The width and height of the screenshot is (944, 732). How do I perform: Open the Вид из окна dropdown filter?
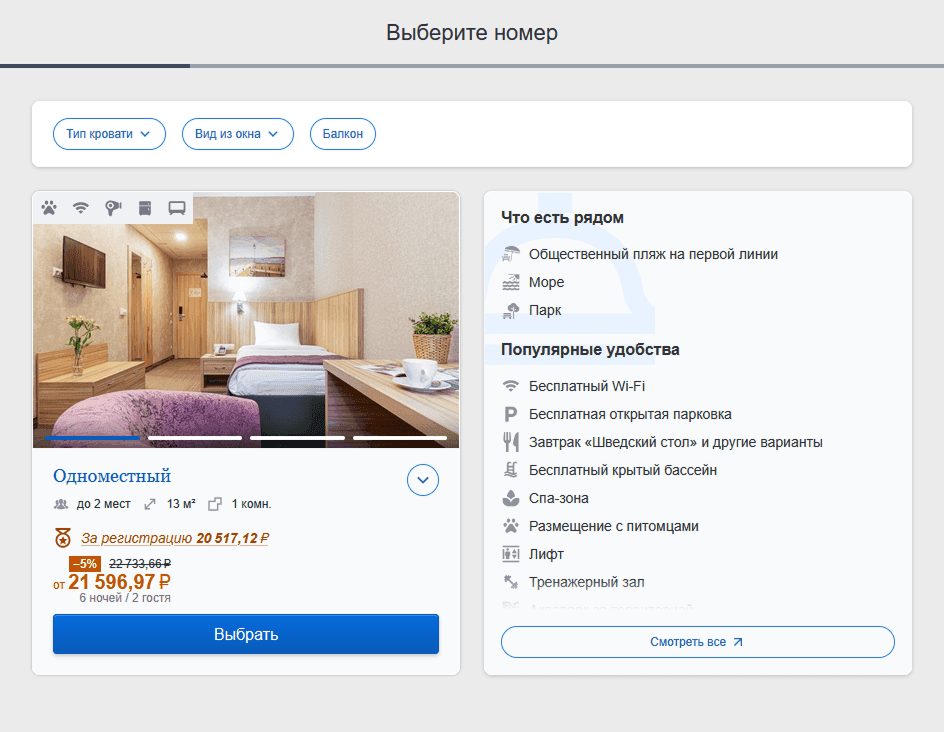[x=238, y=134]
